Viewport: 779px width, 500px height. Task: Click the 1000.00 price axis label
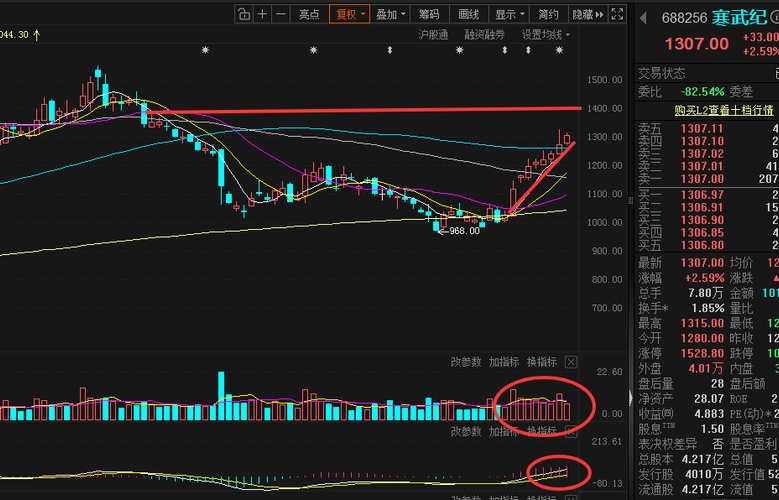(605, 222)
